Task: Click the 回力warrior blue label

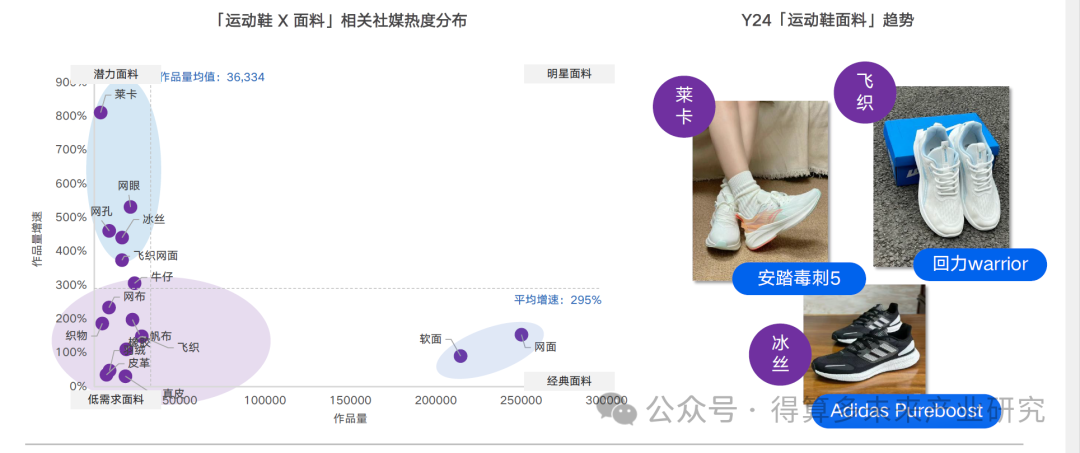Action: click(x=979, y=264)
